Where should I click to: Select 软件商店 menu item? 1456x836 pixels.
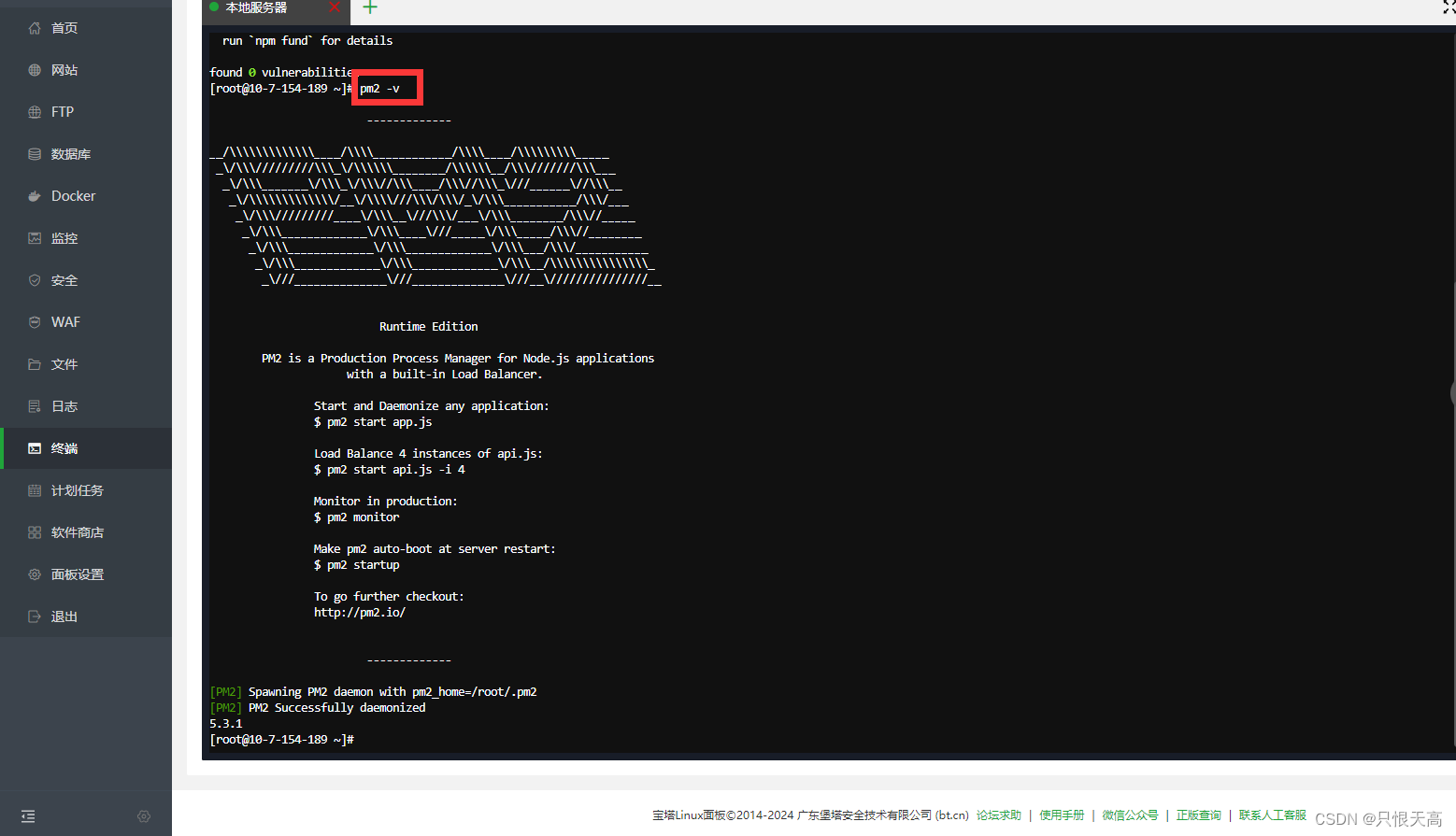point(86,532)
